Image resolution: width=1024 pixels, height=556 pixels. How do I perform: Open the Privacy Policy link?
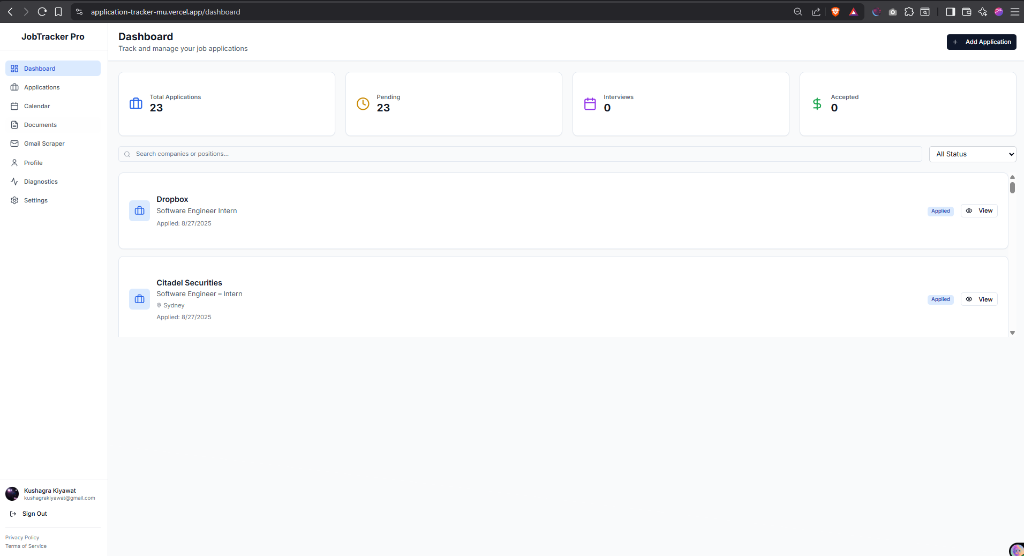22,538
